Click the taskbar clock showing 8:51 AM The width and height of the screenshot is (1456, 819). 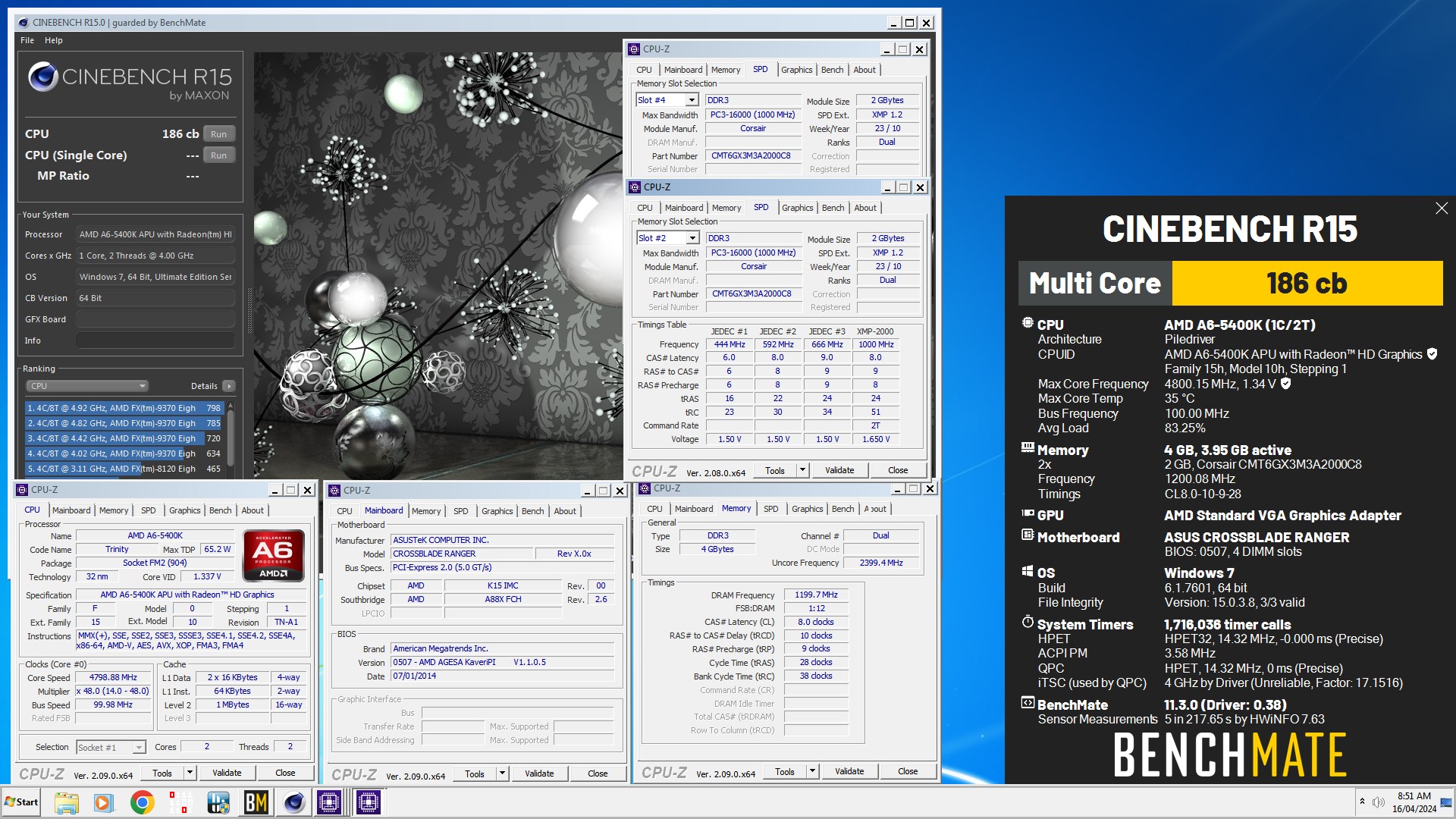1414,802
